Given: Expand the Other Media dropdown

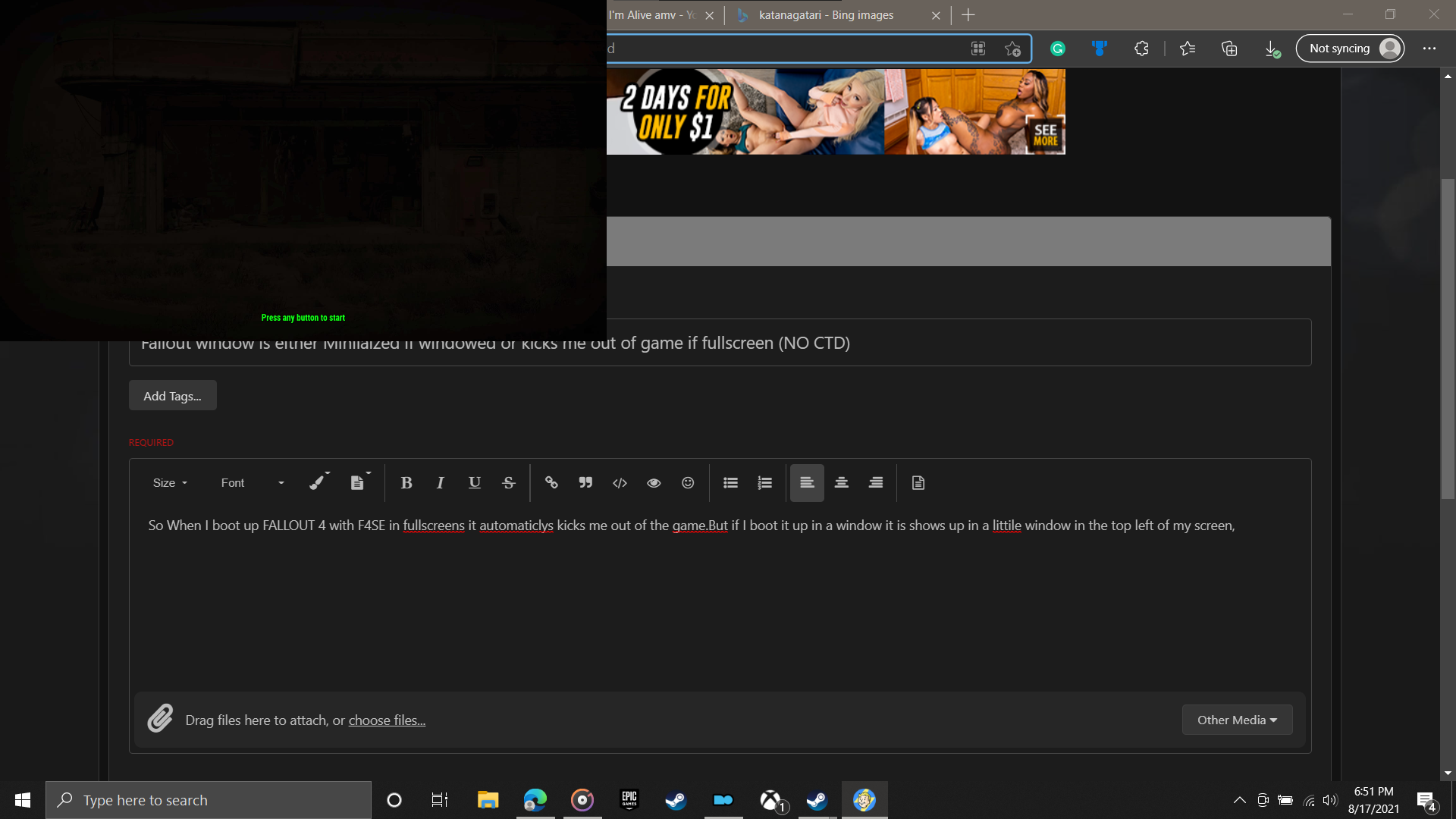Looking at the screenshot, I should (1237, 720).
